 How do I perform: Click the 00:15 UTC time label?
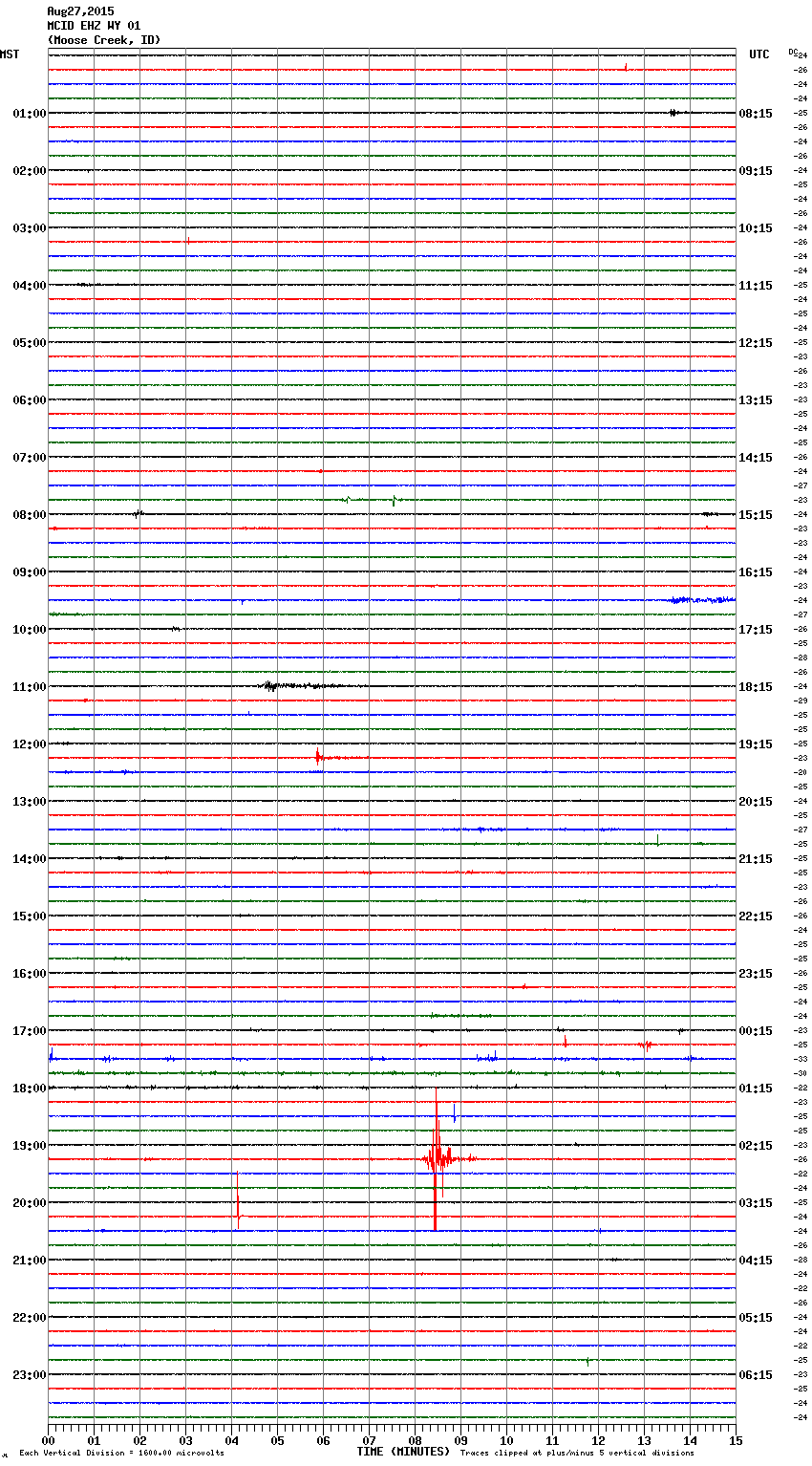756,1031
